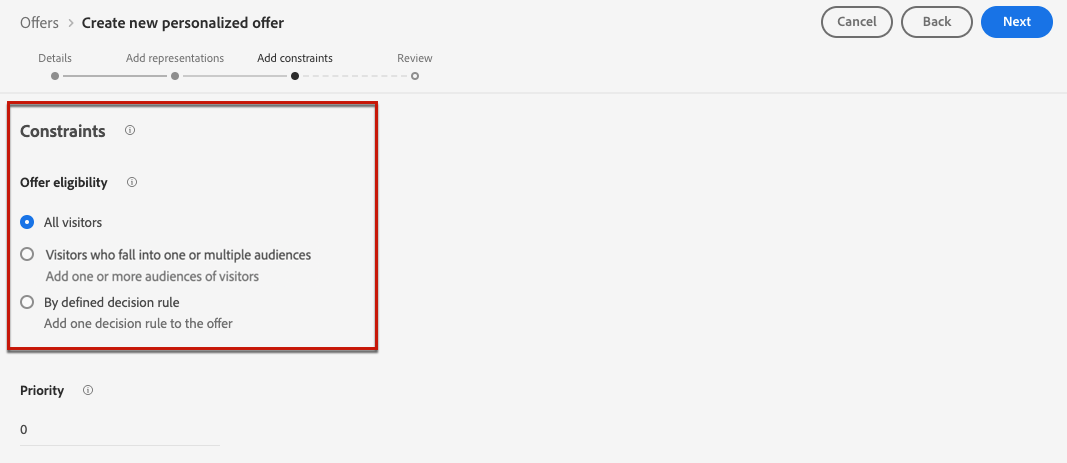This screenshot has height=463, width=1067.
Task: Click the Details step progress dot
Action: (55, 76)
